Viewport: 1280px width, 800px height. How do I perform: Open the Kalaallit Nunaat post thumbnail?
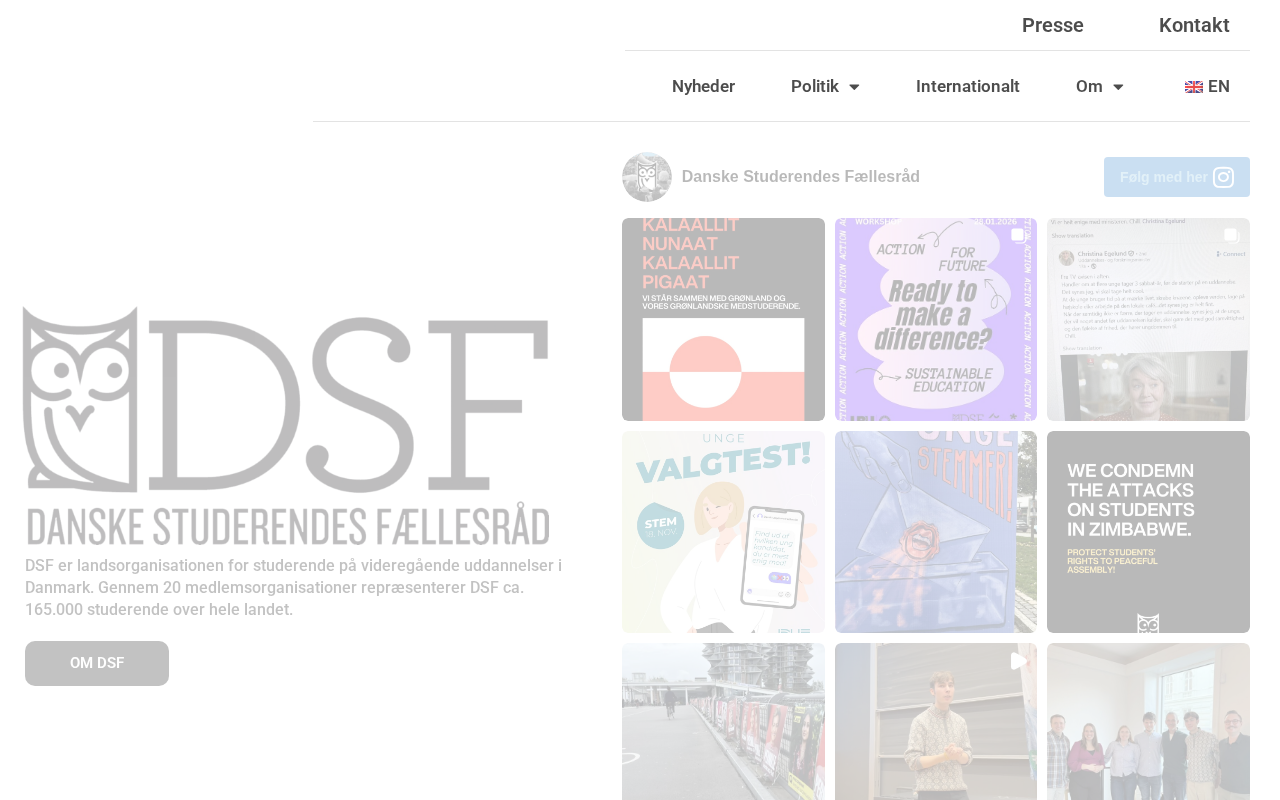tap(723, 319)
